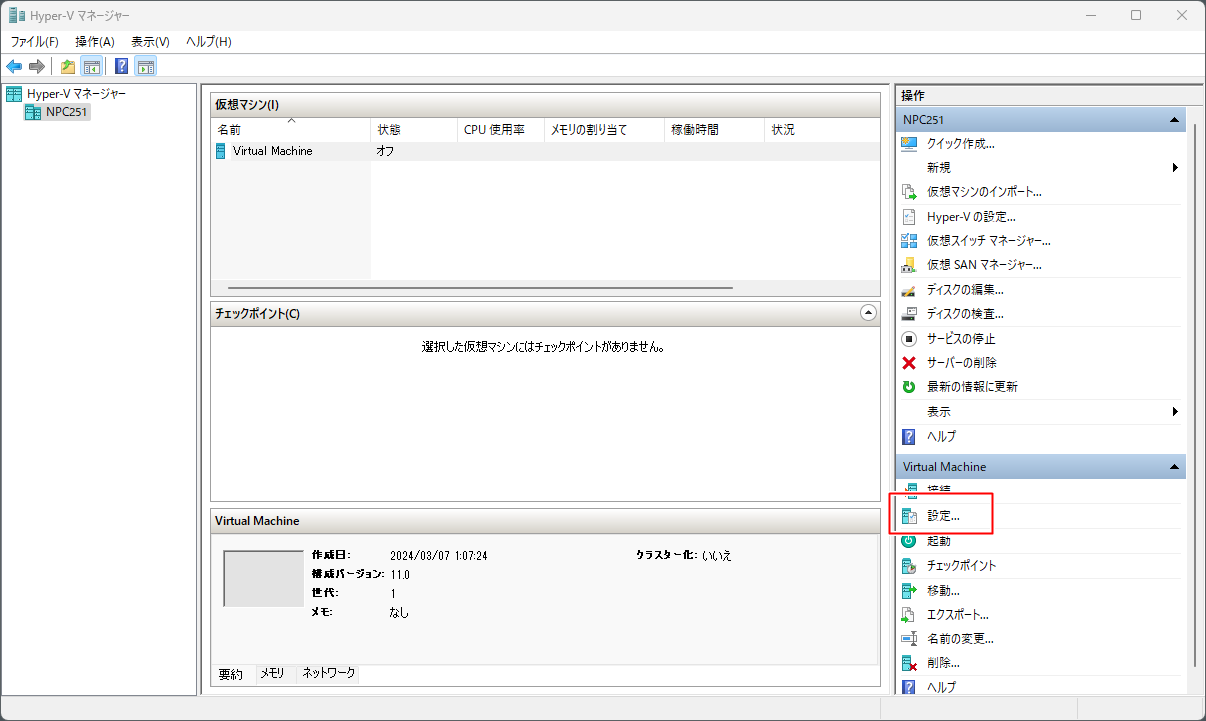Click 仮想マシンのインポート... action
Screen dimensions: 1206x721
click(984, 192)
